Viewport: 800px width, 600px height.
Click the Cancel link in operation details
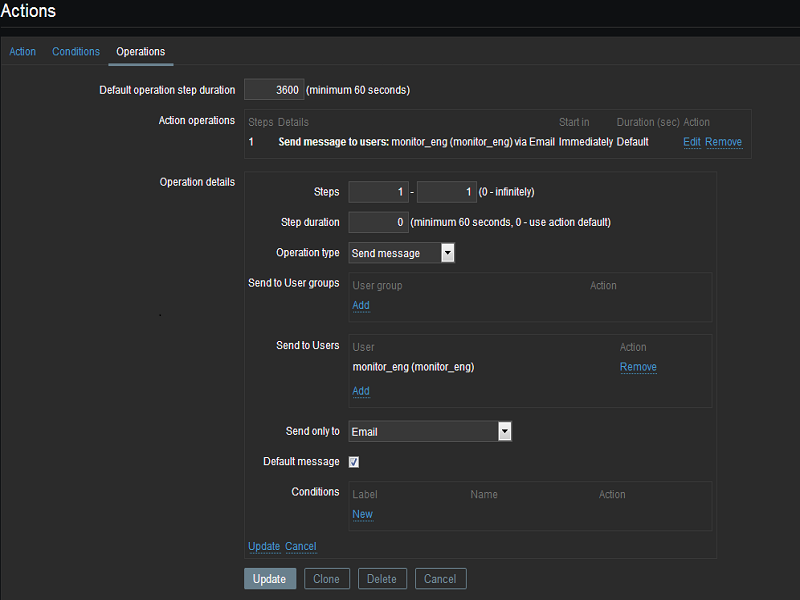pyautogui.click(x=300, y=546)
